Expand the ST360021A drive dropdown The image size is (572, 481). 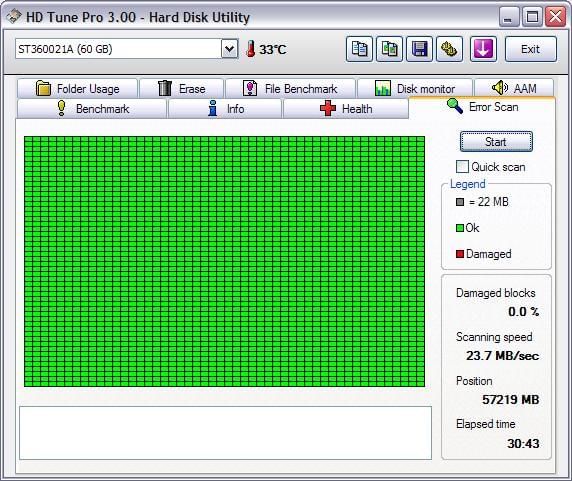pyautogui.click(x=229, y=49)
